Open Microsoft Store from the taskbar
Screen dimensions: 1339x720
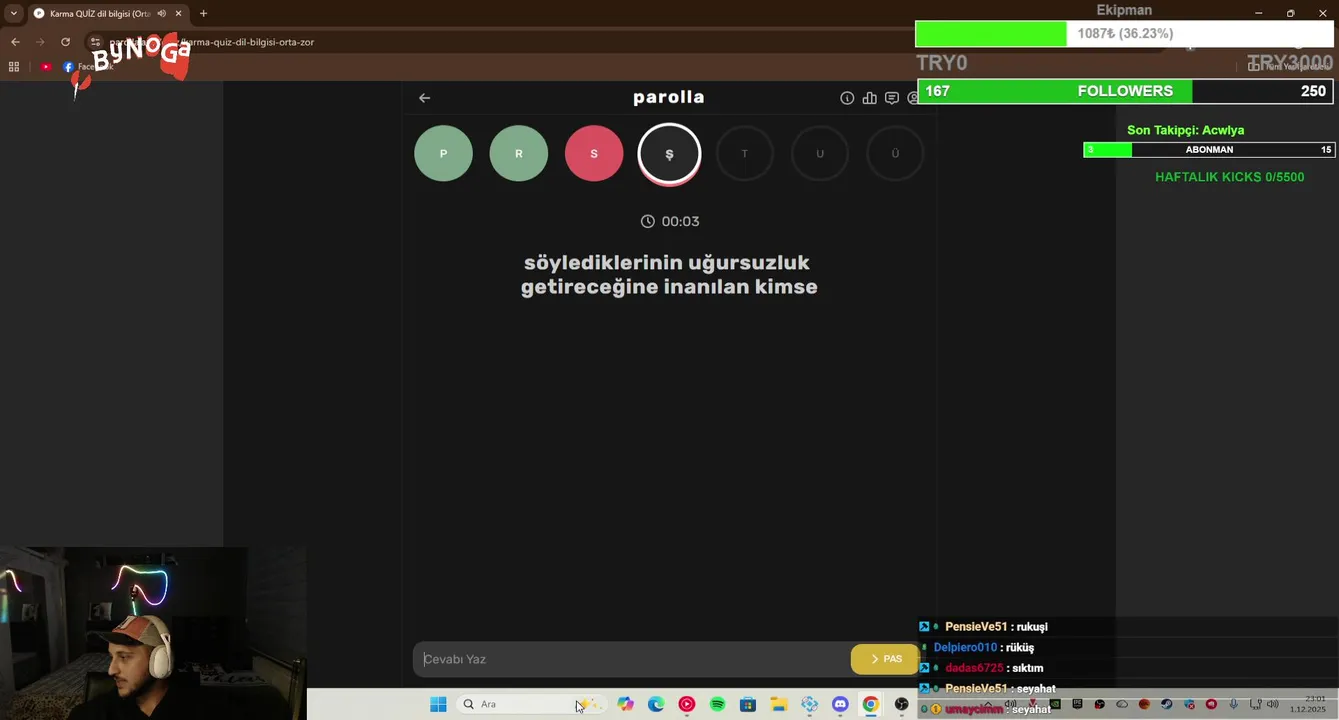[x=748, y=704]
